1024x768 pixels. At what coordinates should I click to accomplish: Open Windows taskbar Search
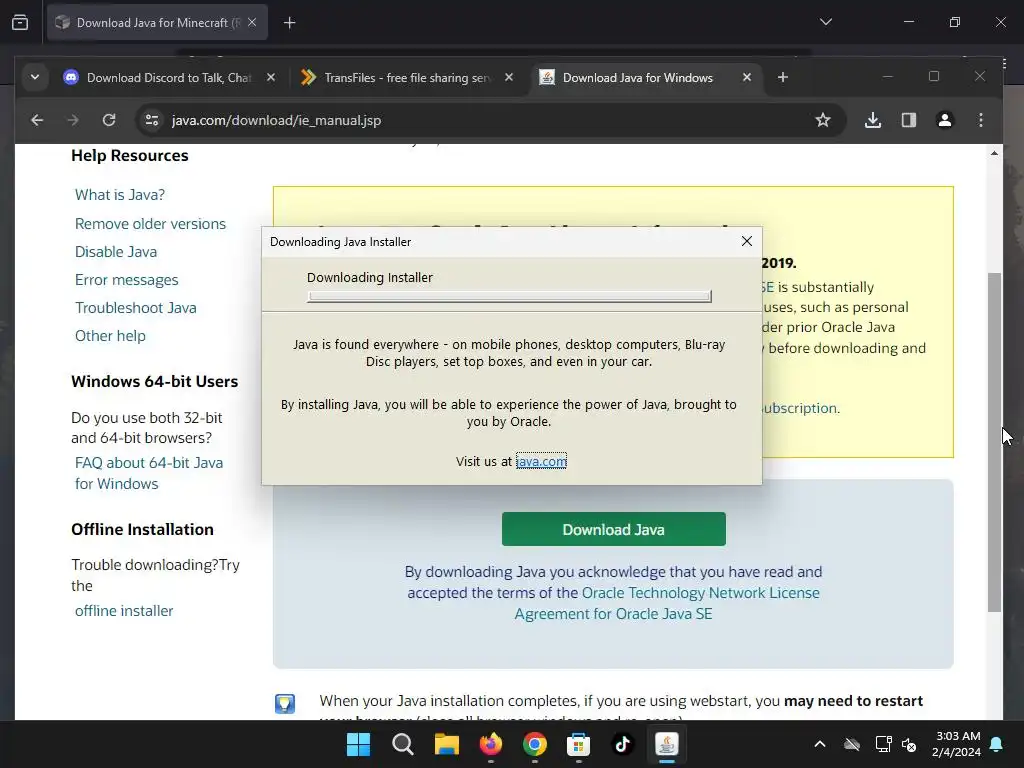pyautogui.click(x=403, y=744)
